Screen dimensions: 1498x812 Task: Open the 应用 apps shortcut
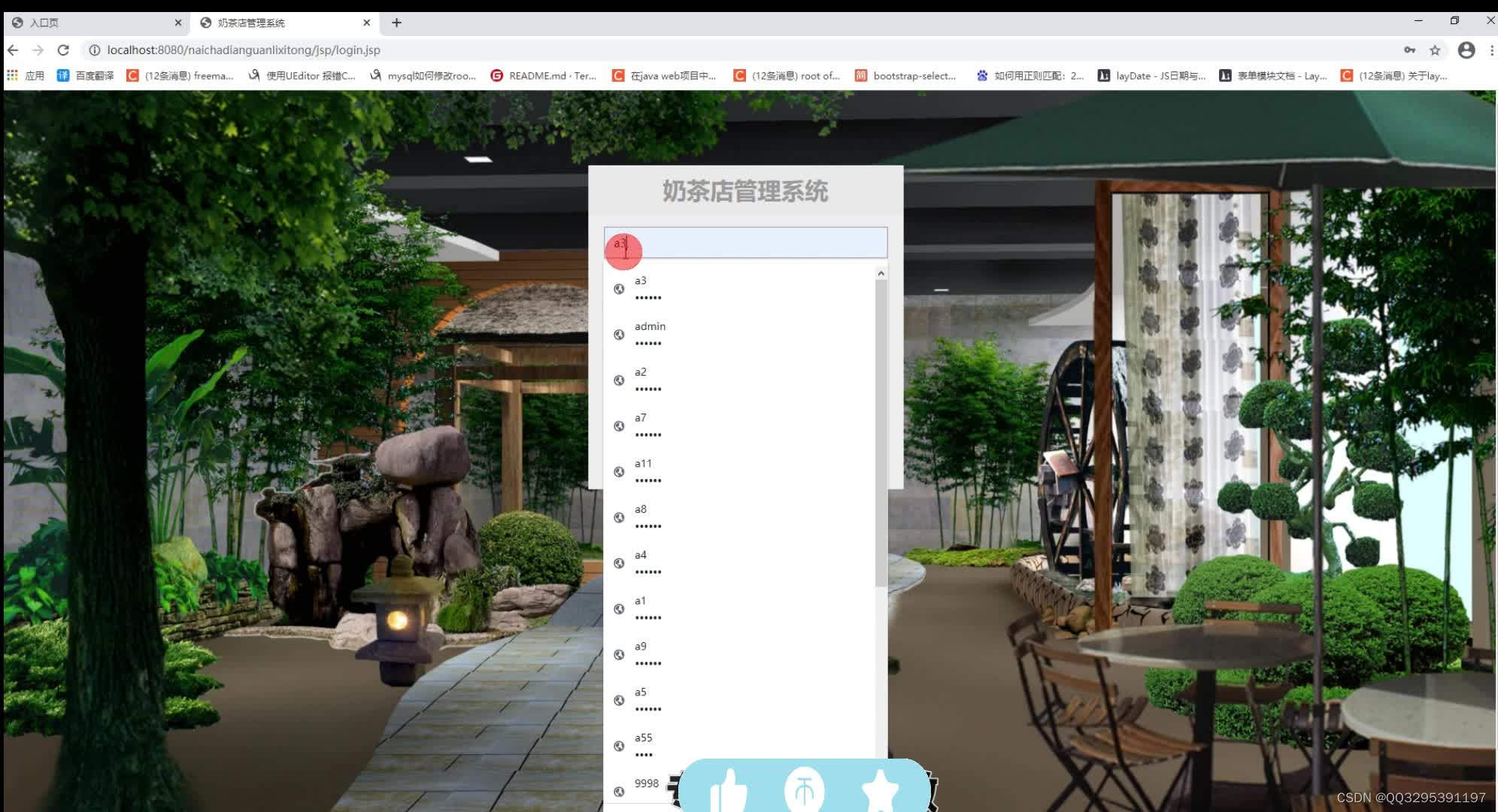pos(26,75)
